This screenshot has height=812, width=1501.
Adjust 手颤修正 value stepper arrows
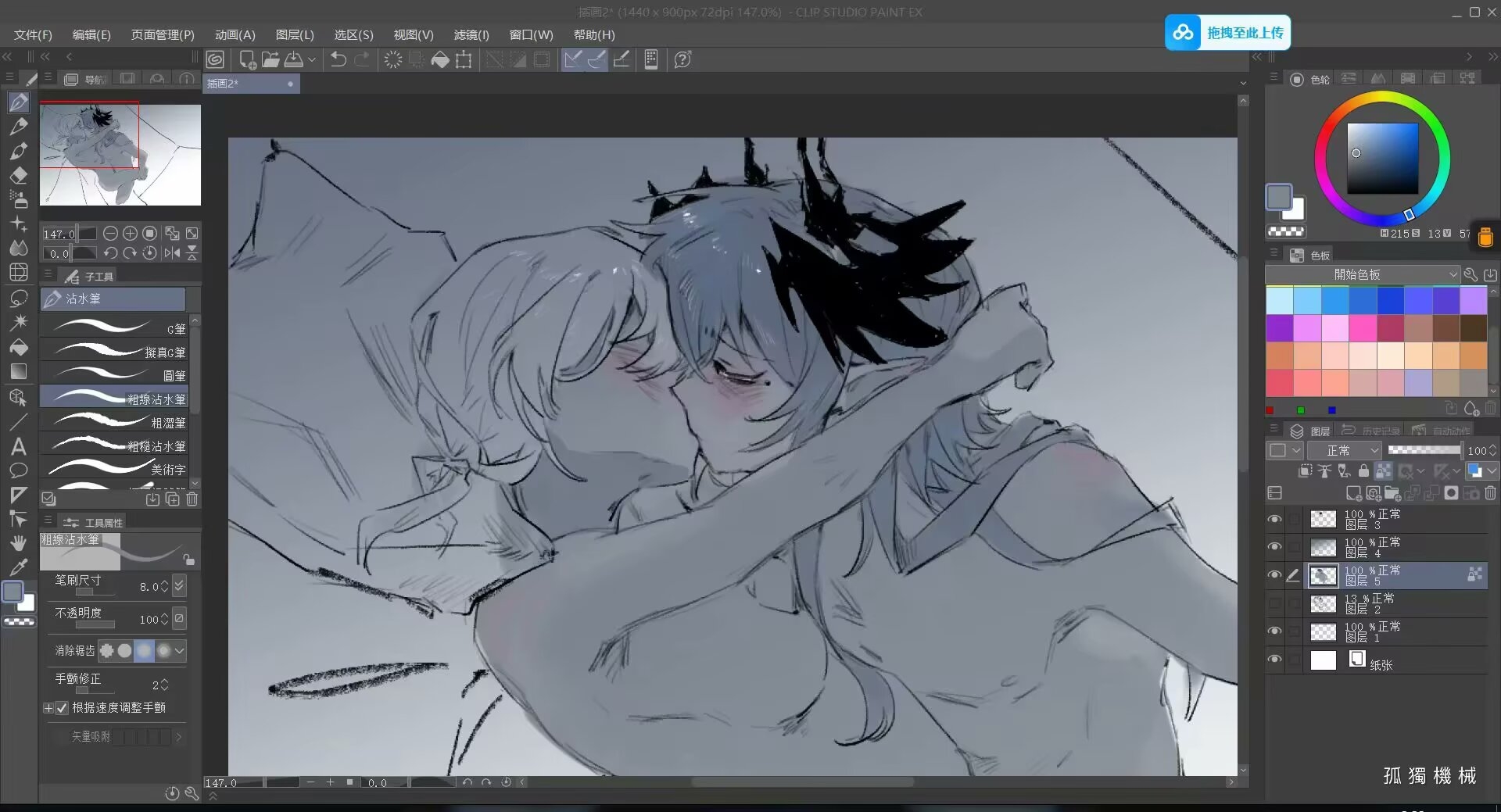tap(164, 685)
